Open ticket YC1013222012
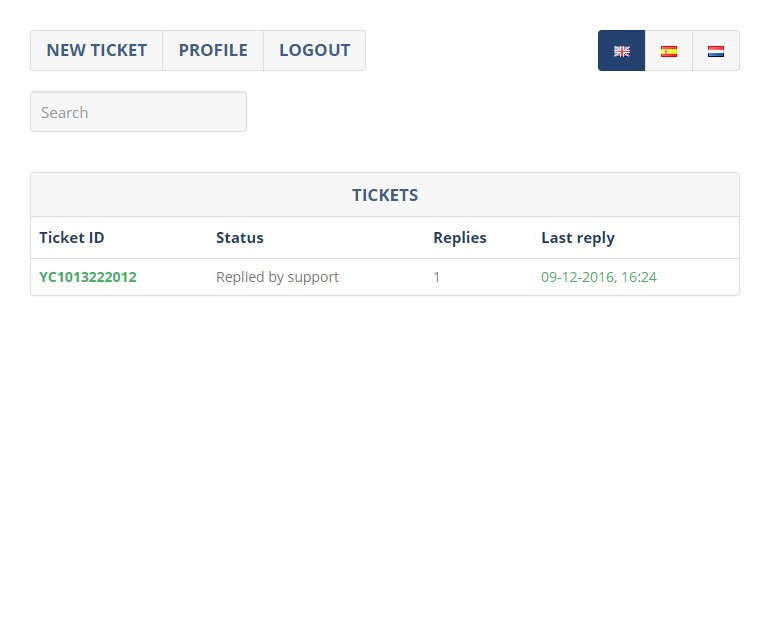760x640 pixels. [x=88, y=277]
